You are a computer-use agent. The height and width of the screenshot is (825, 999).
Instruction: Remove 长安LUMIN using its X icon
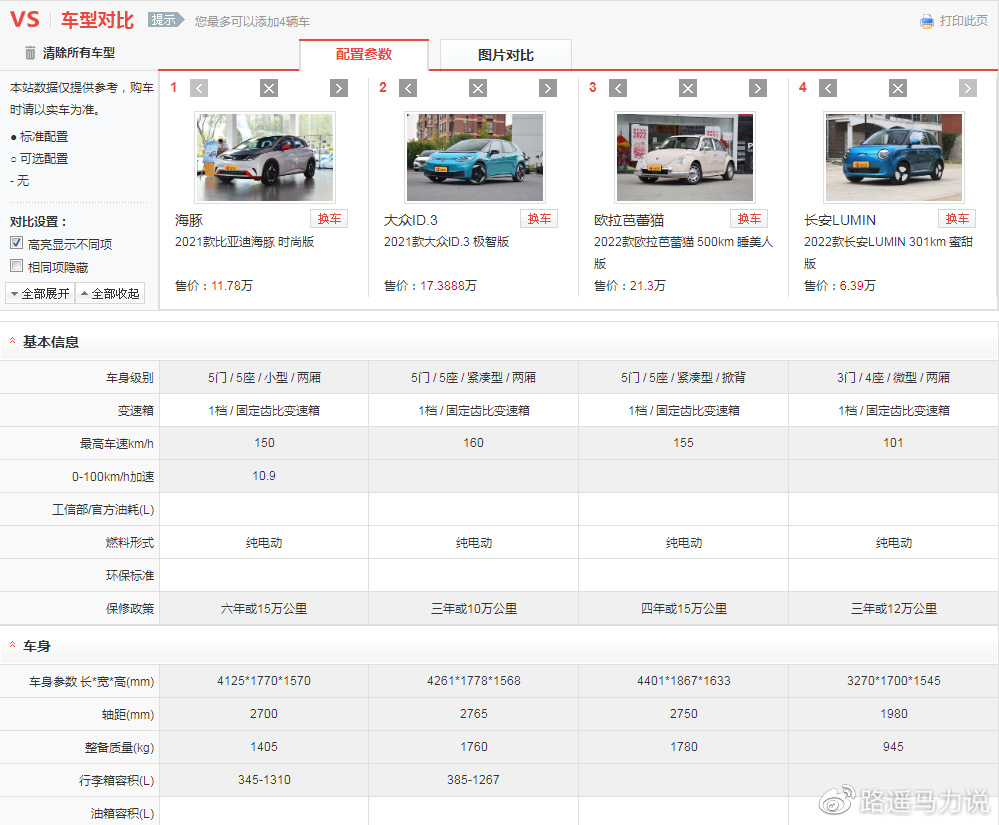(898, 88)
